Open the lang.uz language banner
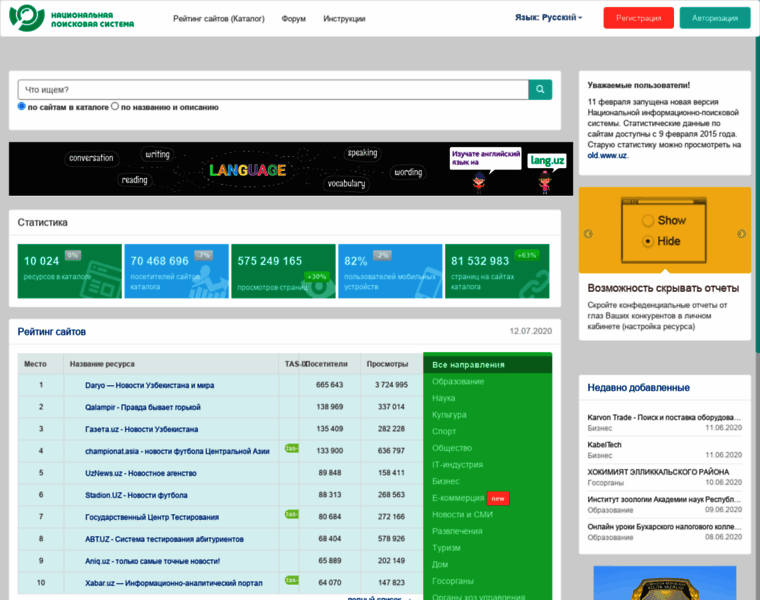 click(x=291, y=169)
